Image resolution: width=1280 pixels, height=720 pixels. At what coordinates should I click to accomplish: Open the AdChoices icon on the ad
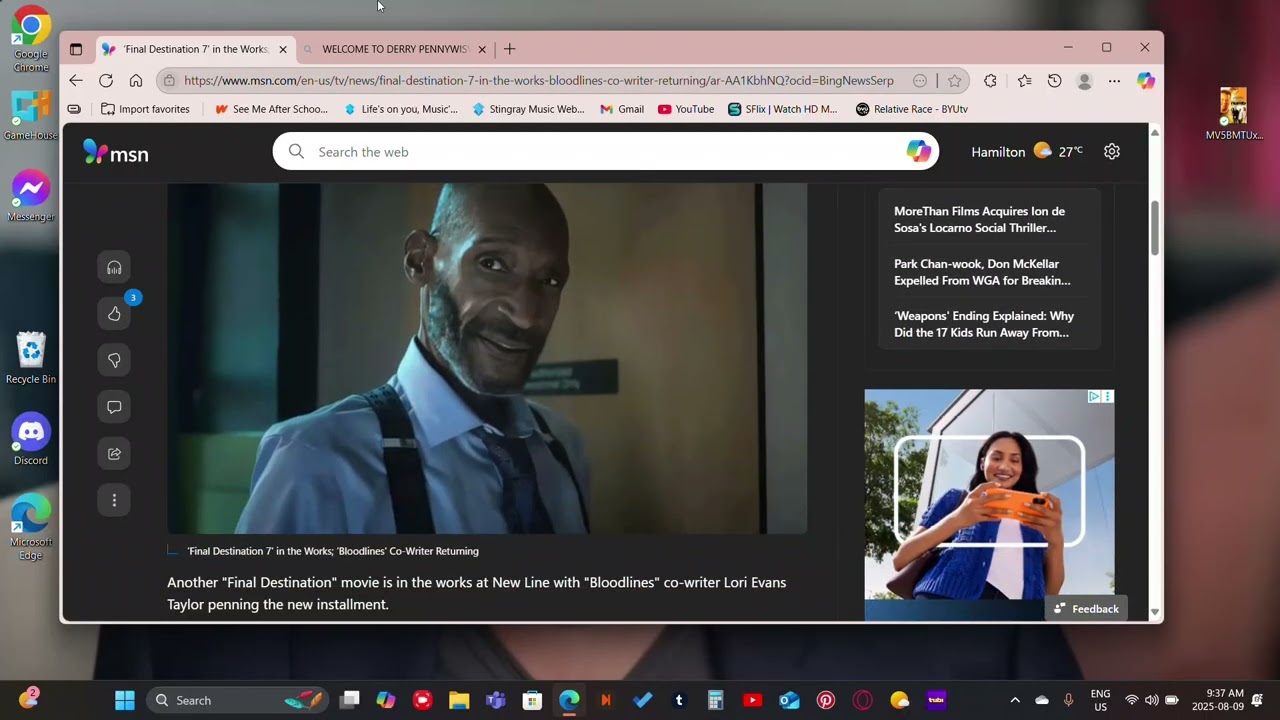tap(1094, 397)
